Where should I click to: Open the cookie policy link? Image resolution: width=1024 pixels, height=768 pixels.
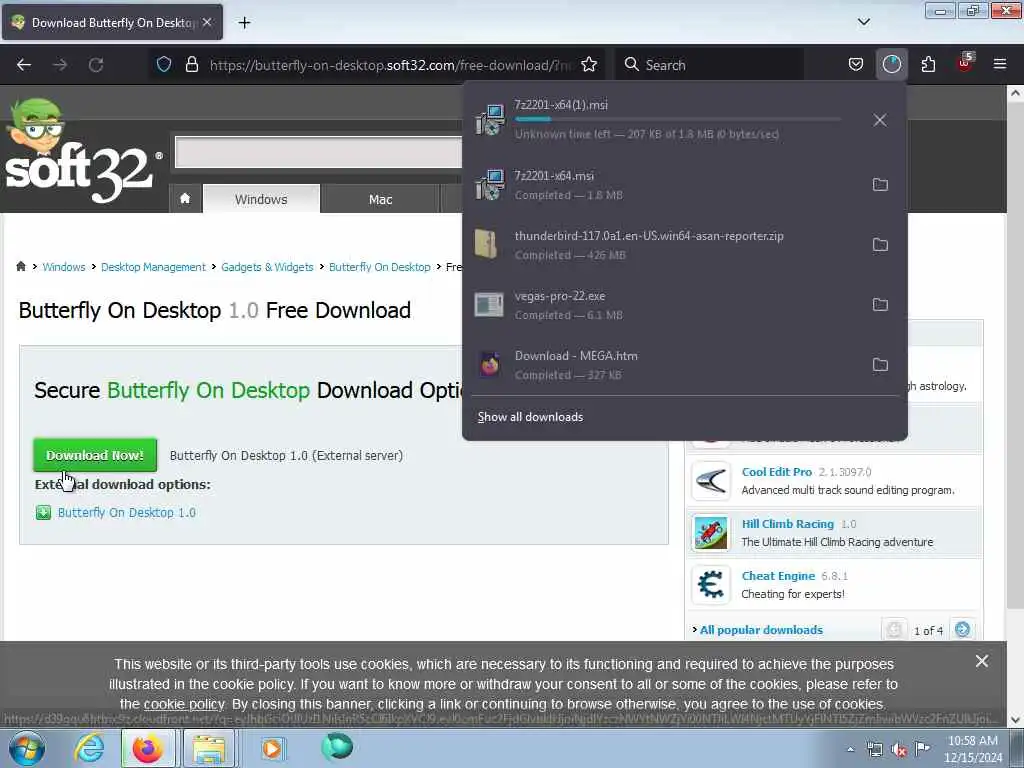[x=184, y=704]
